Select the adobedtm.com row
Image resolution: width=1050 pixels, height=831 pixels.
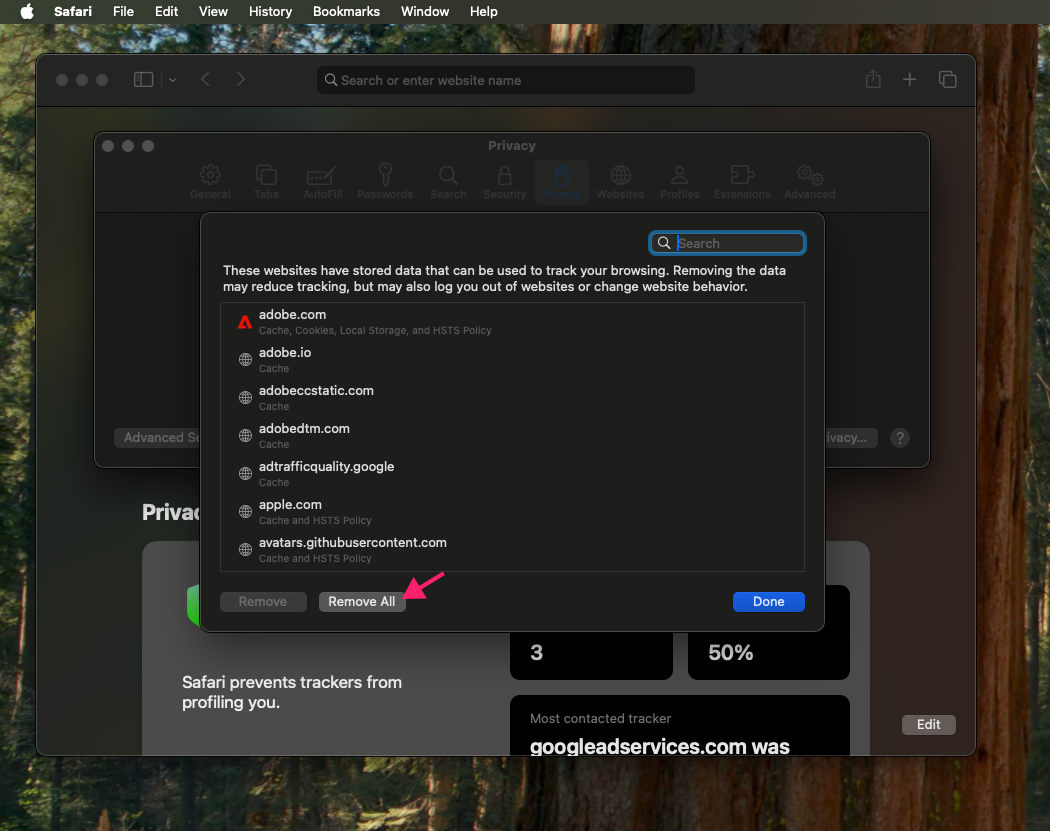click(x=512, y=436)
